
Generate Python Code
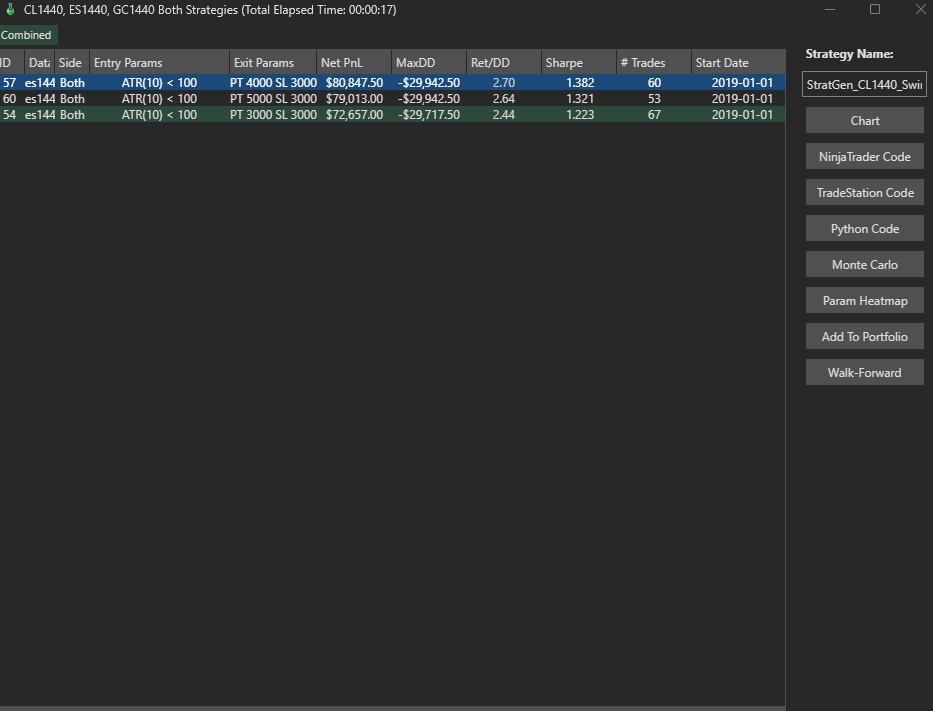(865, 228)
